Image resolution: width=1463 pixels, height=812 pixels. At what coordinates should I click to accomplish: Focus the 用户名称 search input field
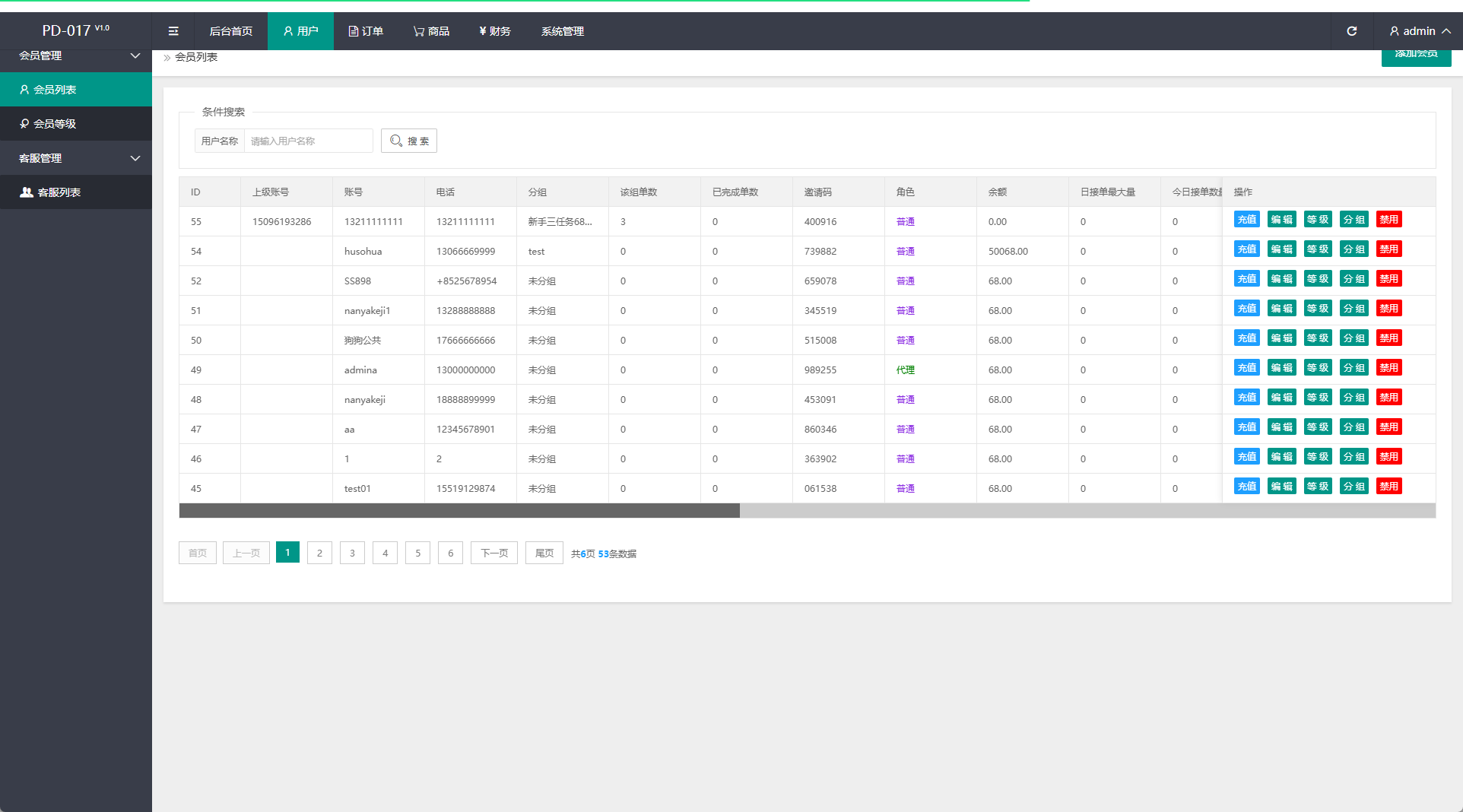(308, 141)
